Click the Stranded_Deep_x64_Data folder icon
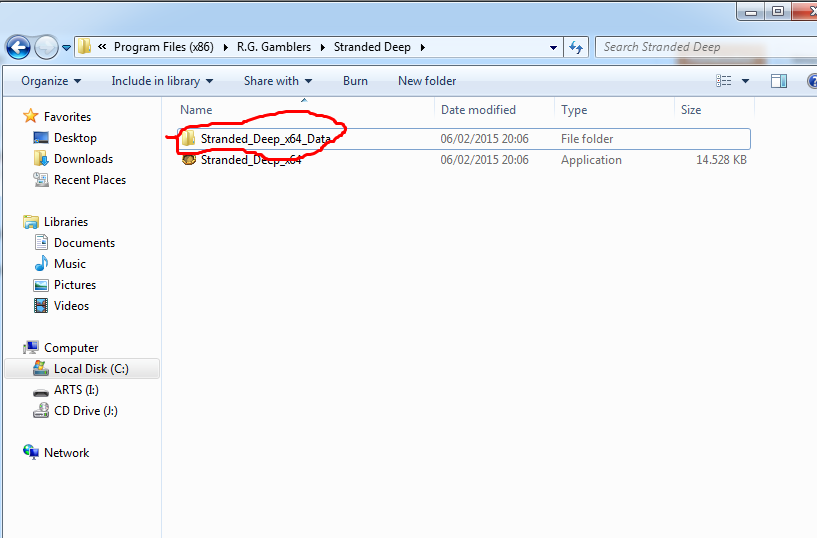Screen dimensions: 817x538 click(x=188, y=139)
